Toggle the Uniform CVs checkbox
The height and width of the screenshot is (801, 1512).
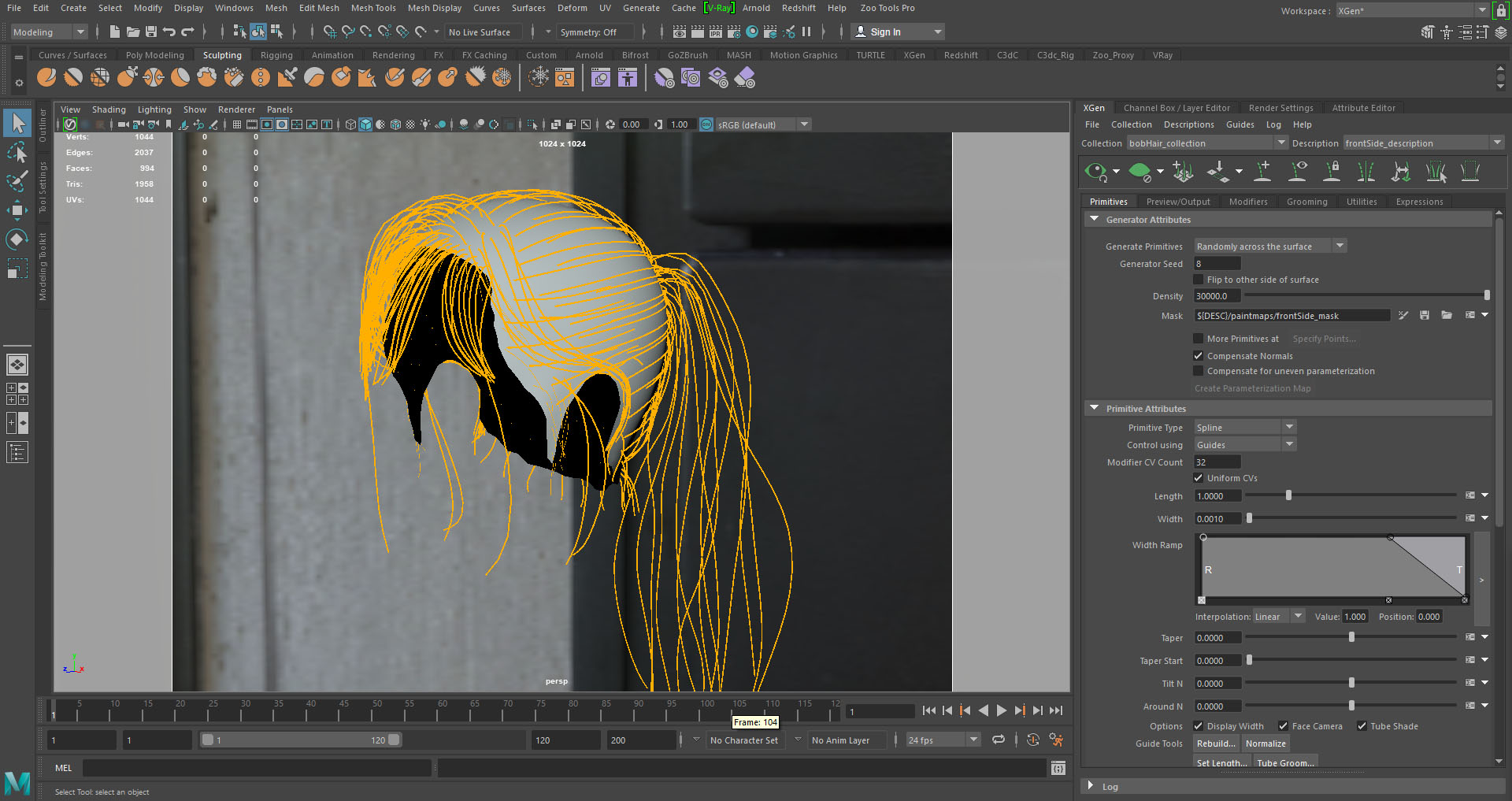coord(1199,478)
